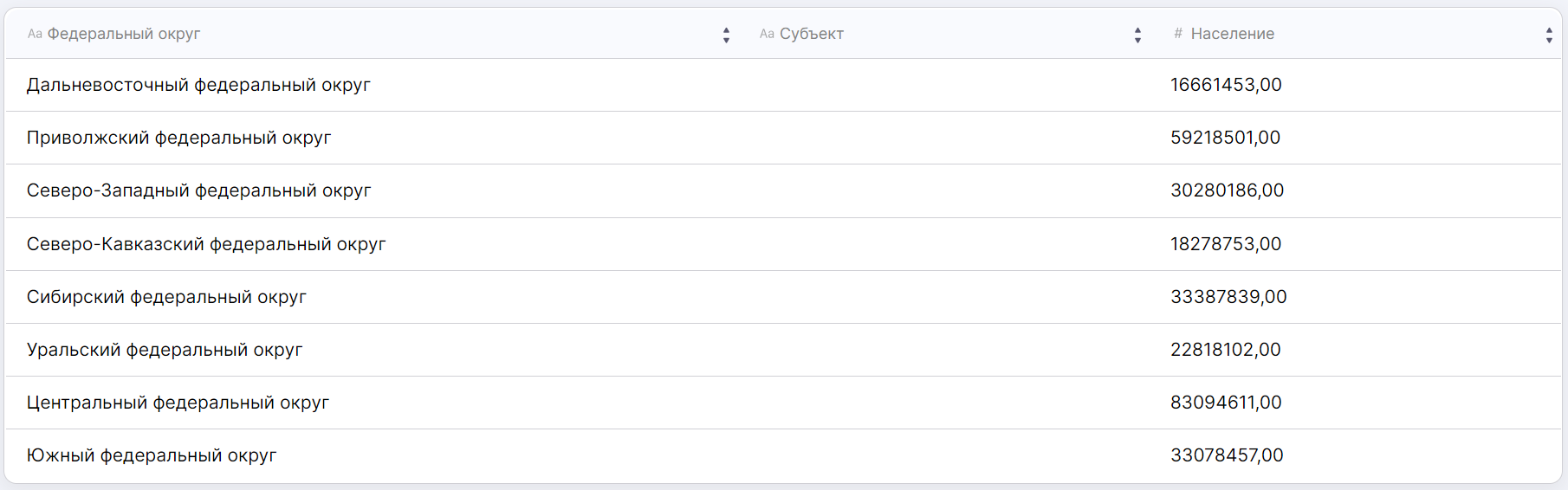
Task: Select the Дальневосточный федеральный округ row
Action: click(x=198, y=85)
